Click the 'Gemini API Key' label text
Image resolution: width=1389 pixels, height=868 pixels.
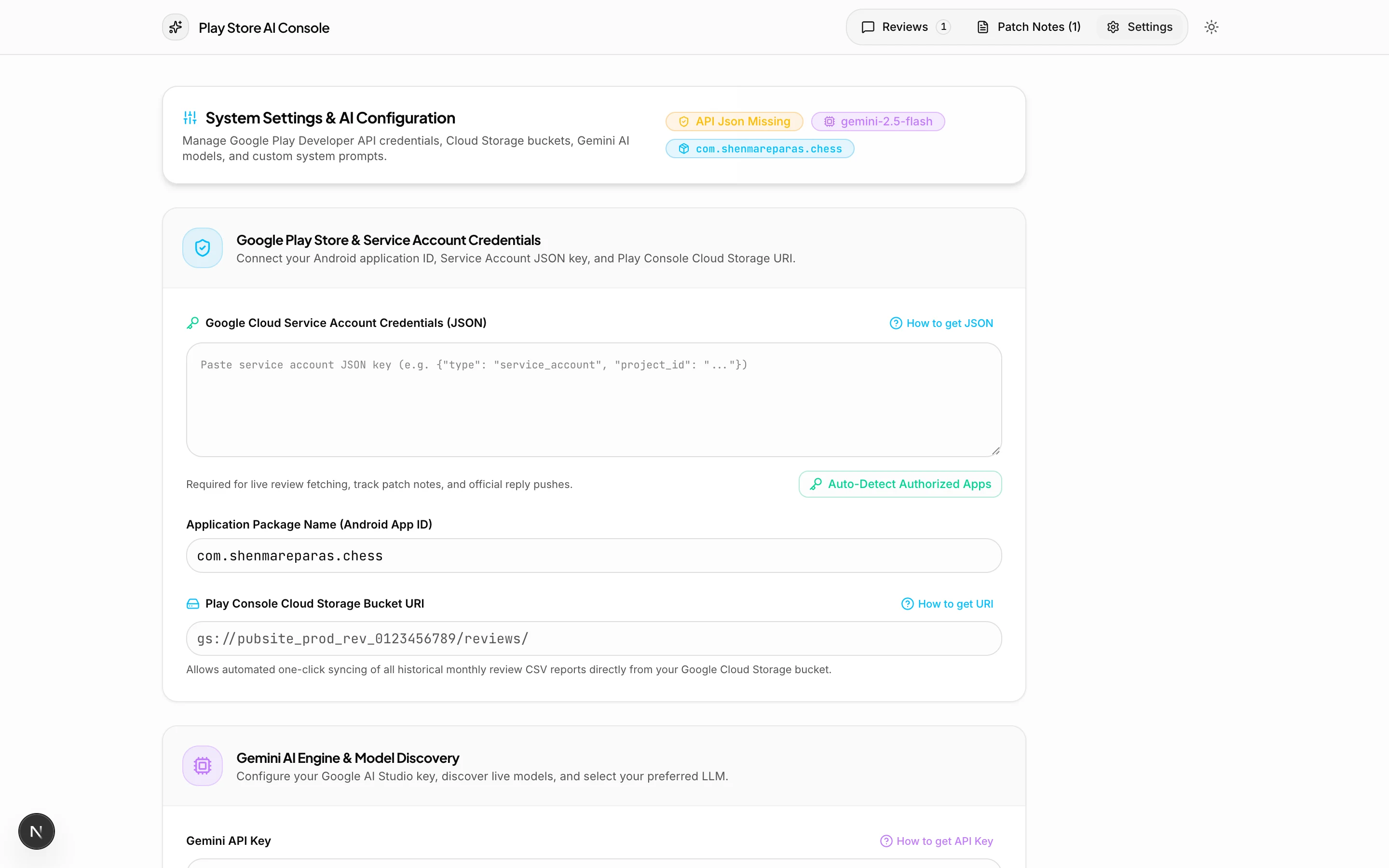click(x=229, y=841)
